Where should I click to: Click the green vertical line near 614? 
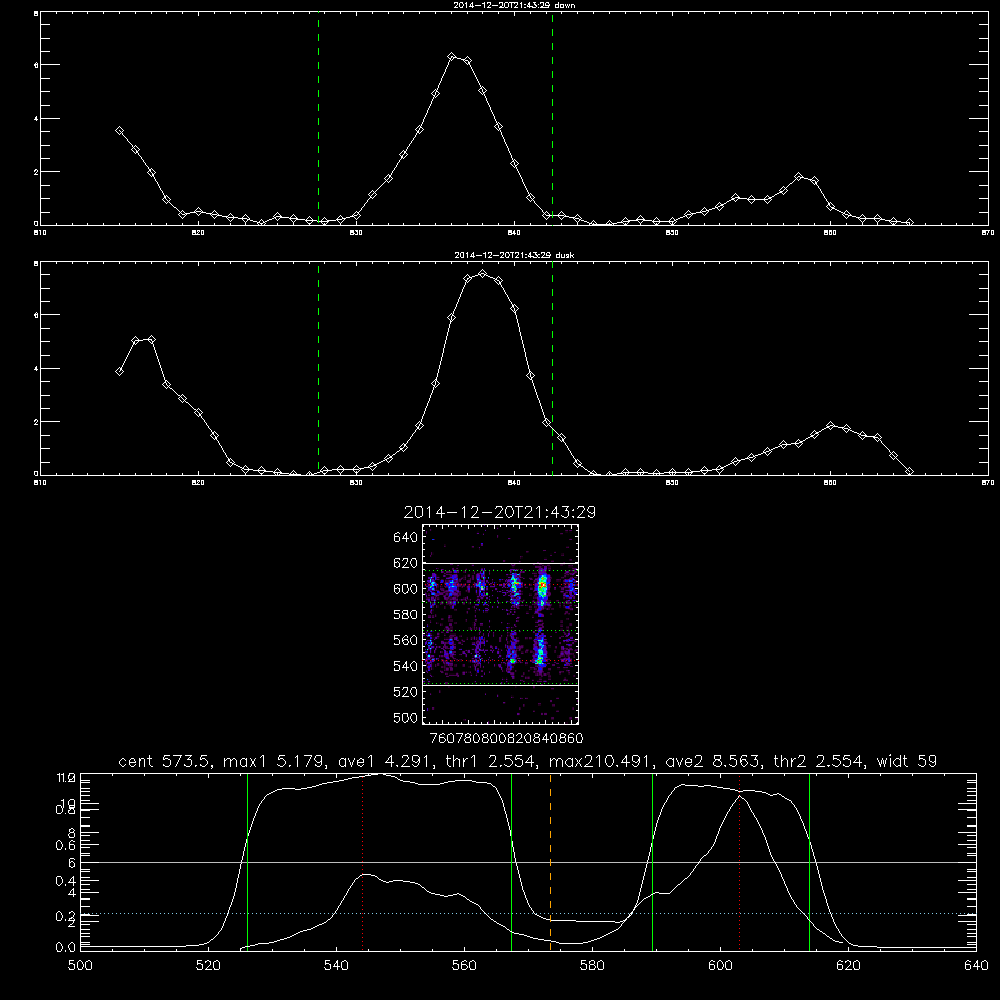pos(809,861)
